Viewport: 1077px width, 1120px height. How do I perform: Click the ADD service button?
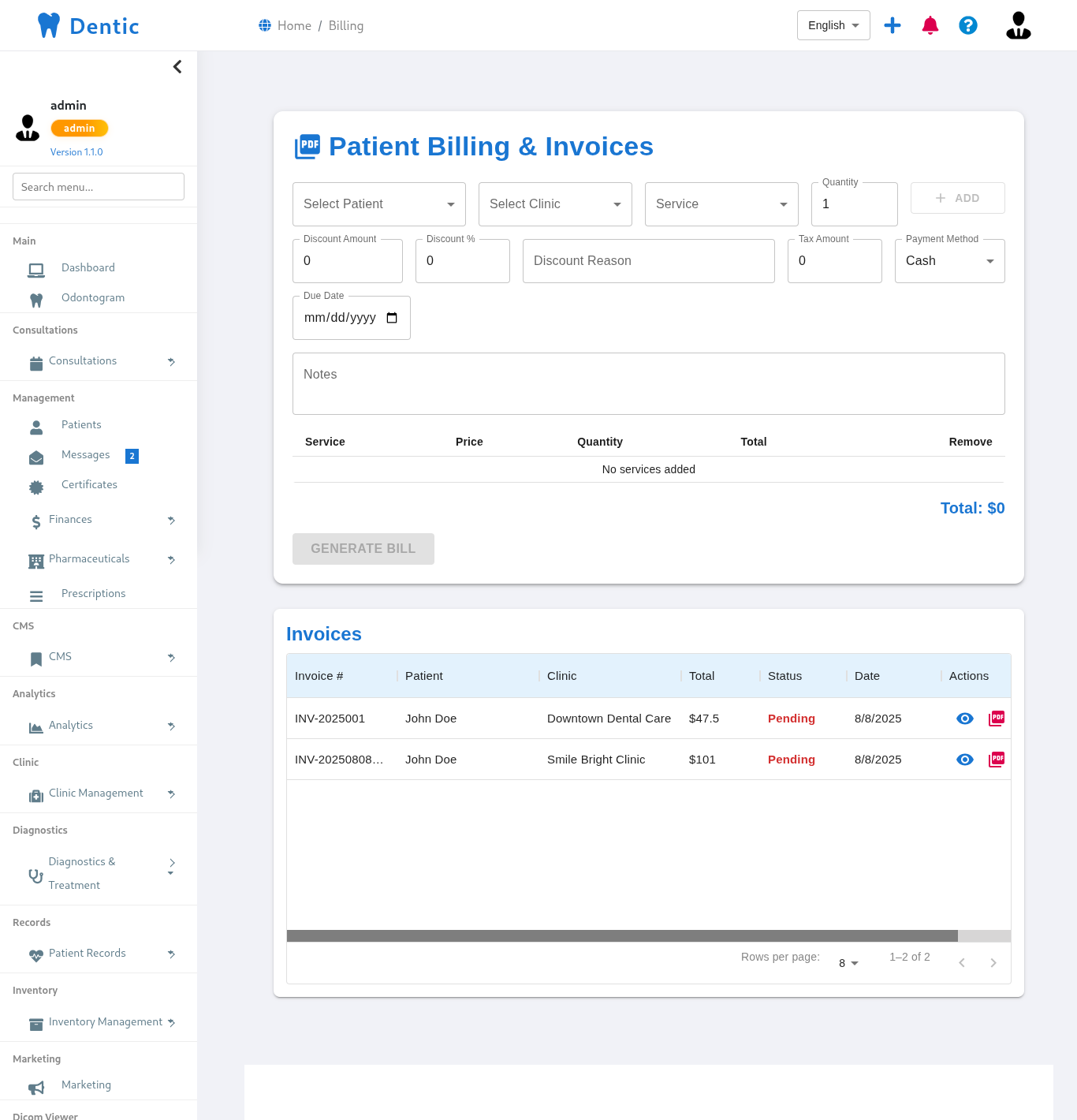[957, 198]
